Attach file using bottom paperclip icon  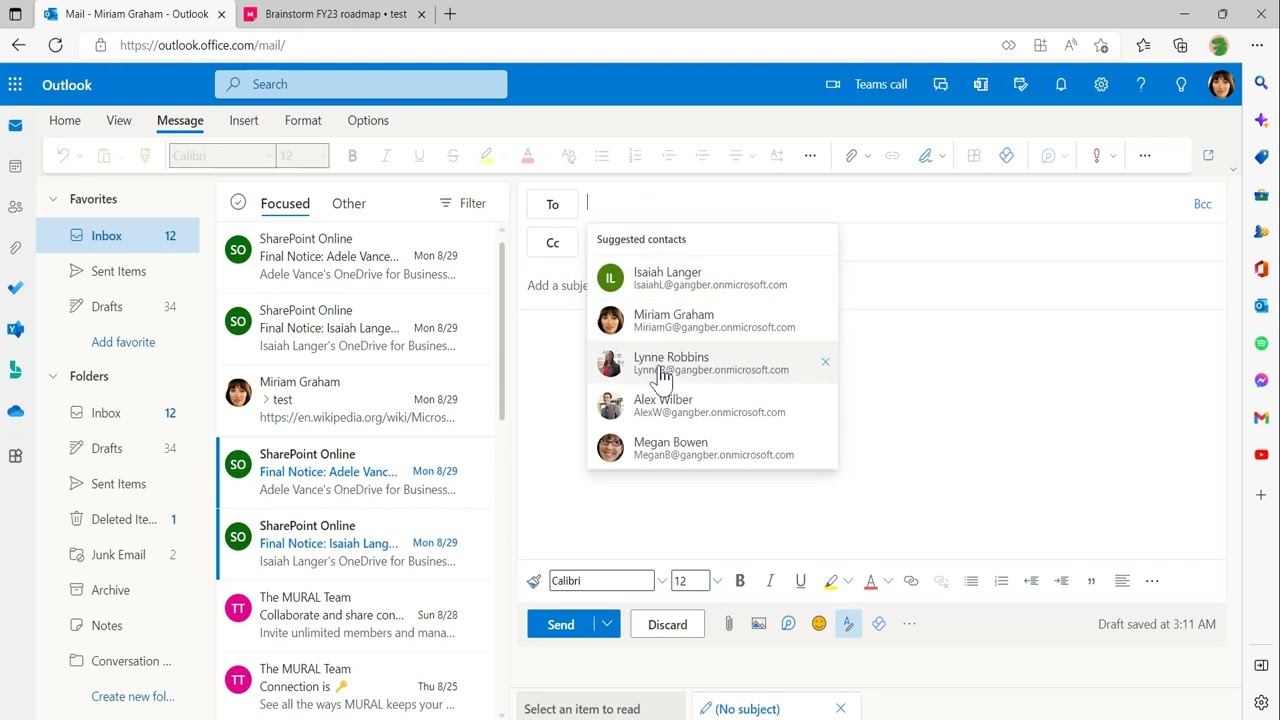[729, 624]
